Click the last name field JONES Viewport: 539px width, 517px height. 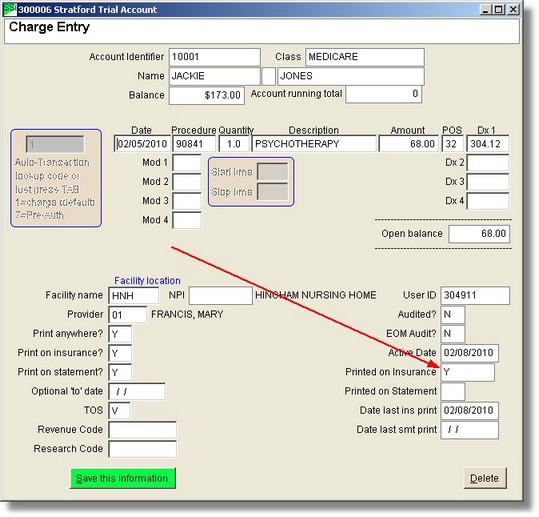[x=351, y=76]
